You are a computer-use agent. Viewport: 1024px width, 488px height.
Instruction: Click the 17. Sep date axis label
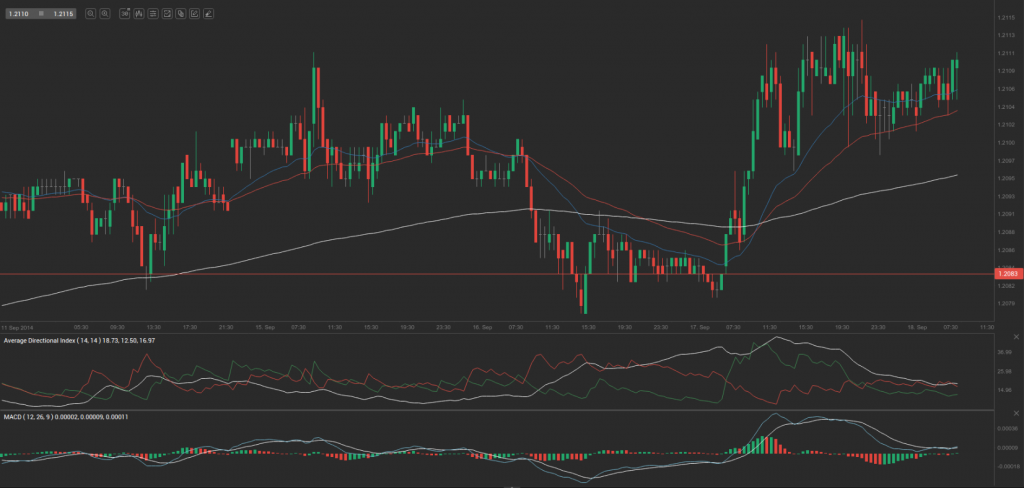pyautogui.click(x=700, y=327)
